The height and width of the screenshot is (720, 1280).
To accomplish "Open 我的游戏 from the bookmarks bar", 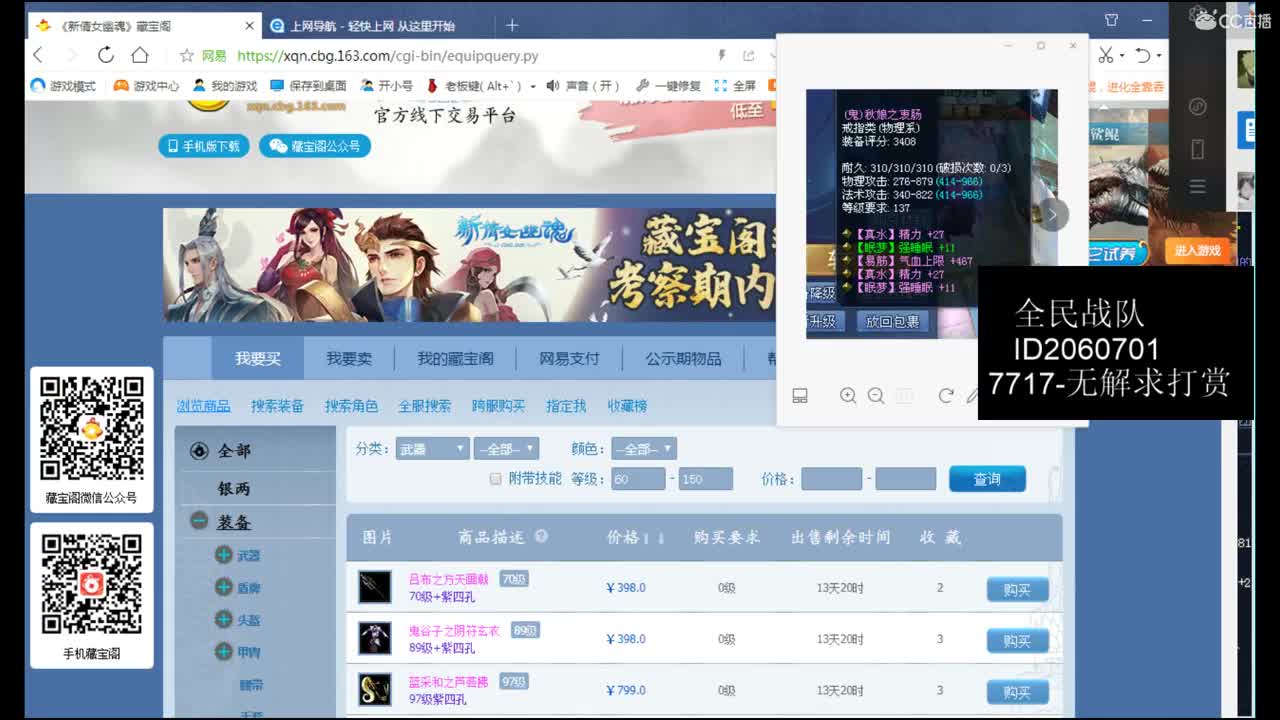I will 225,86.
